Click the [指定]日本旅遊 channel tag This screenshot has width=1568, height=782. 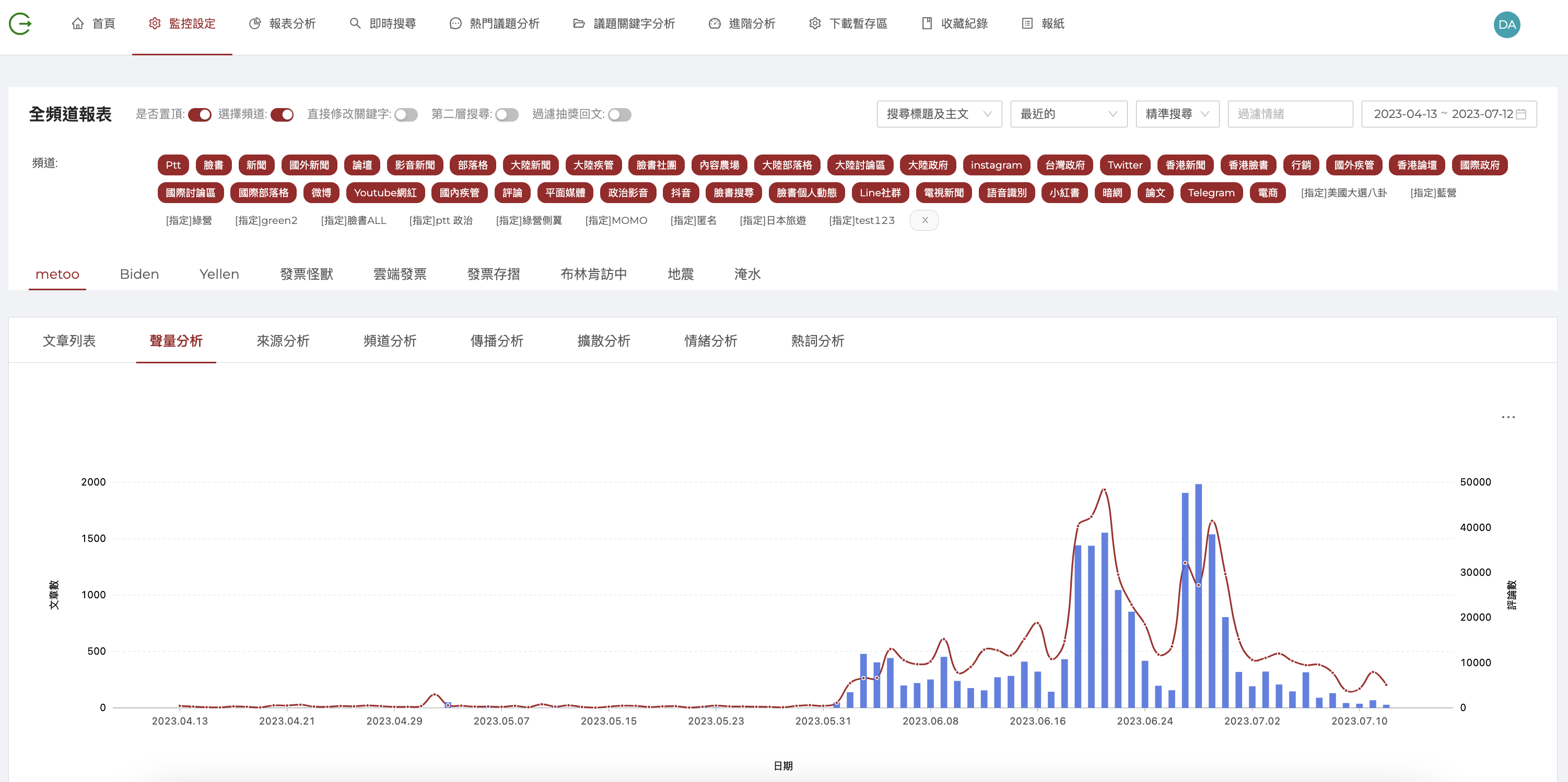point(773,220)
